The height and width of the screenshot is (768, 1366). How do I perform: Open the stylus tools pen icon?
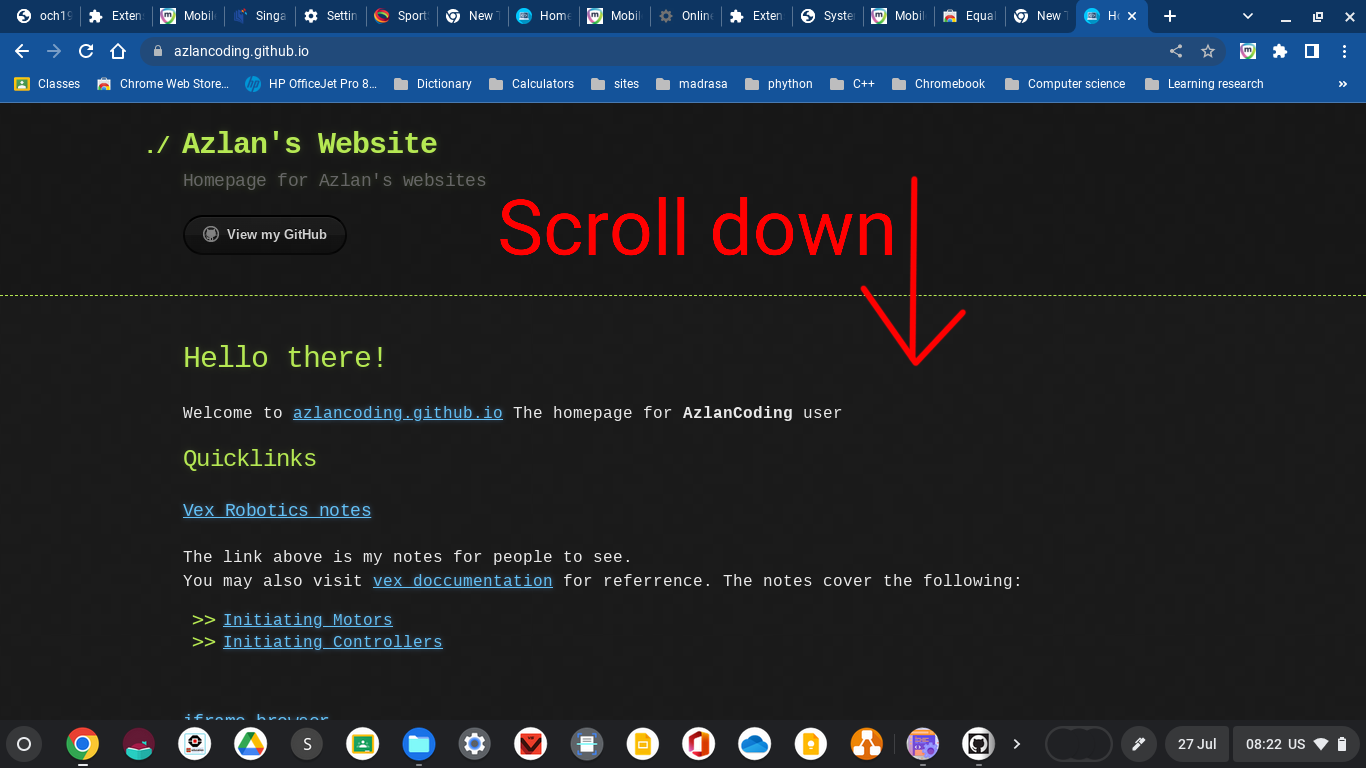1137,744
